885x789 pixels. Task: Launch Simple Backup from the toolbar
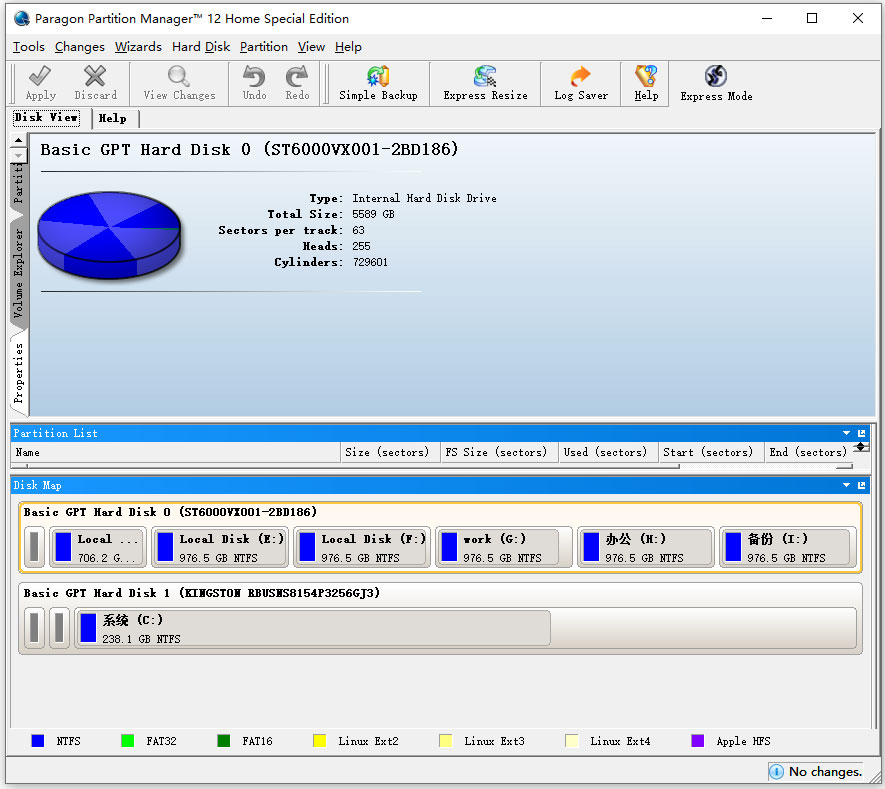[377, 83]
